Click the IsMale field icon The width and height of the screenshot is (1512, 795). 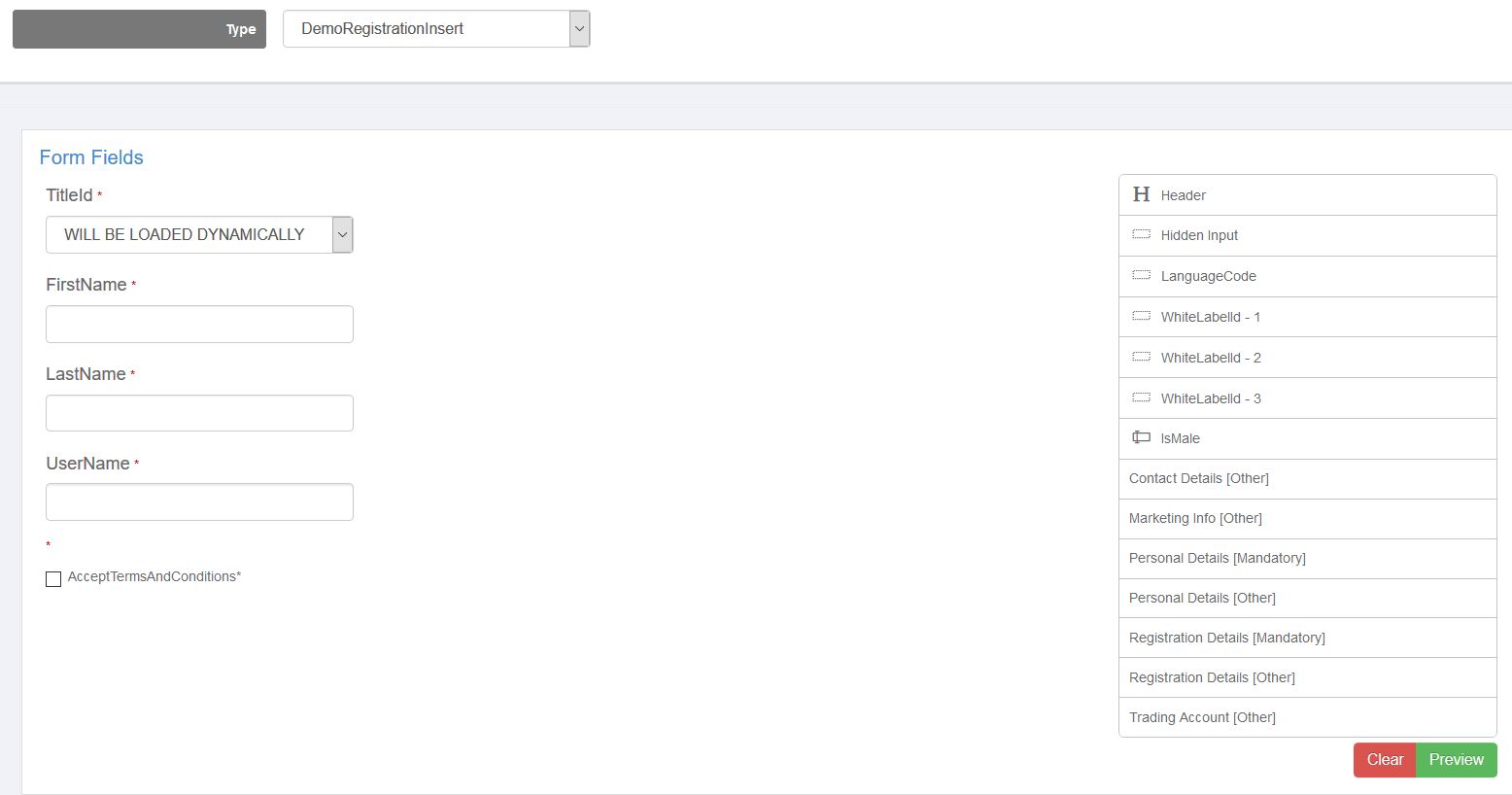click(x=1141, y=438)
